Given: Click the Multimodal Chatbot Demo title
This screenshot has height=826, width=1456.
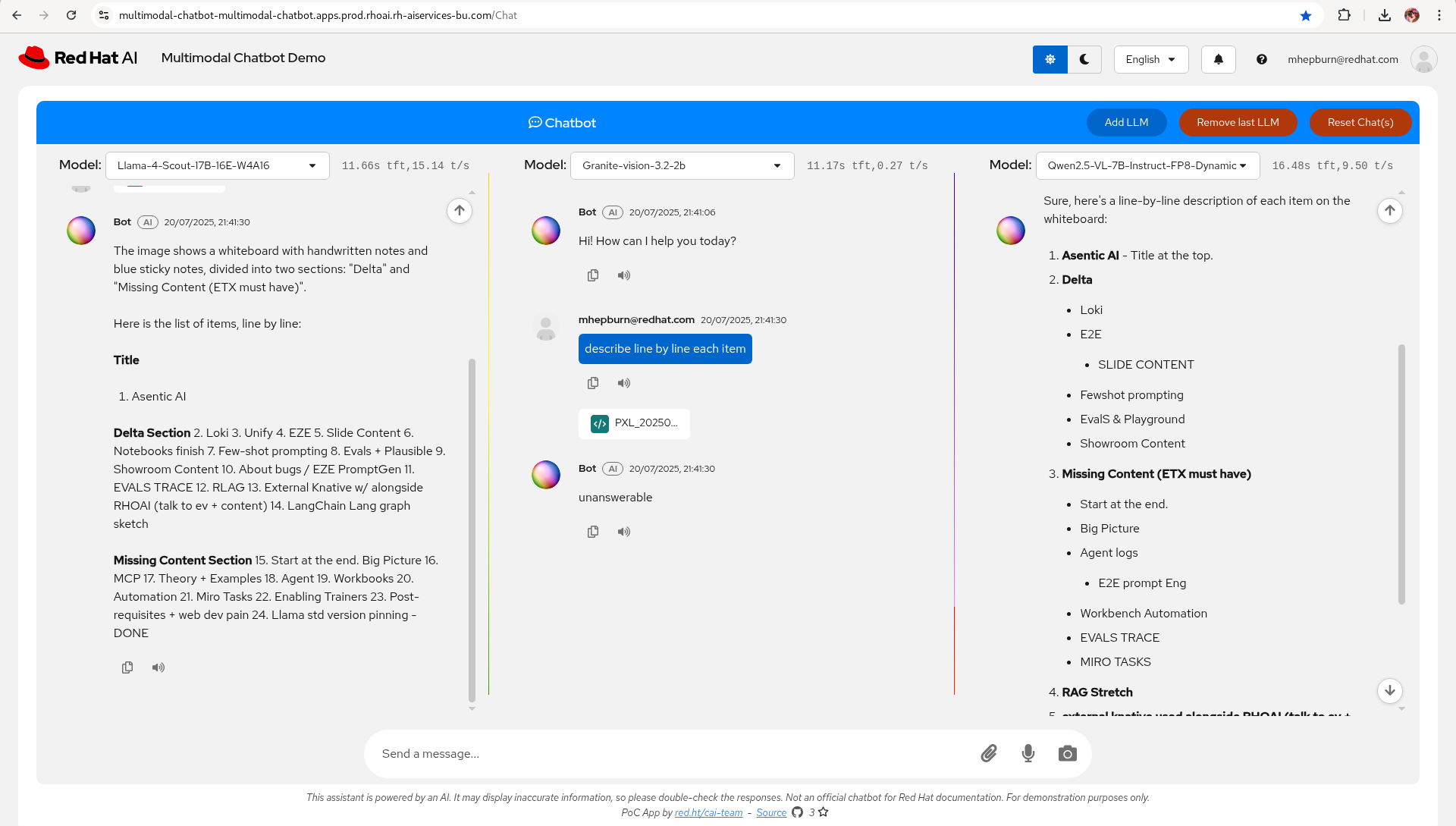Looking at the screenshot, I should pos(243,58).
